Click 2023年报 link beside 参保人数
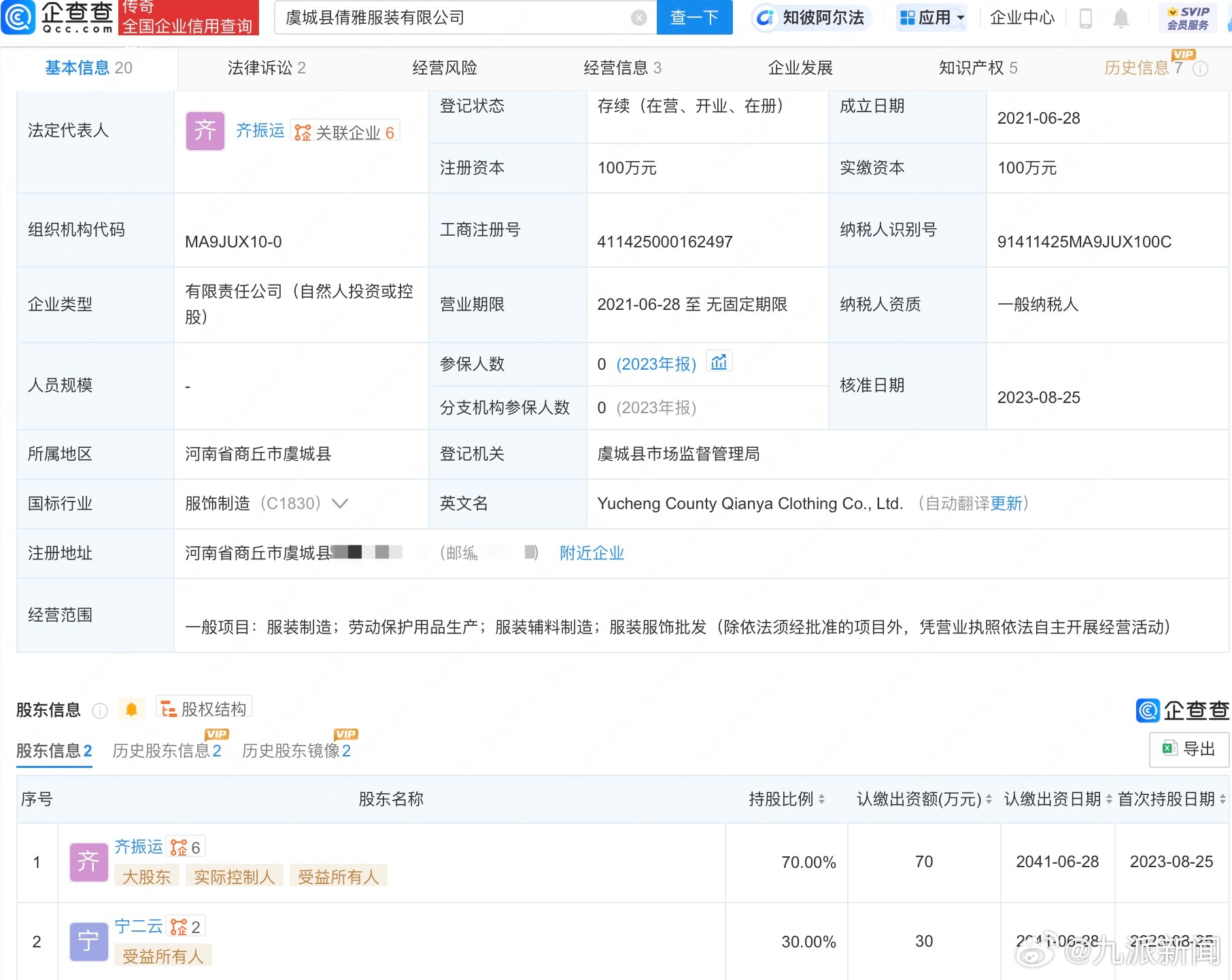Screen dimensions: 1232x980 (656, 364)
